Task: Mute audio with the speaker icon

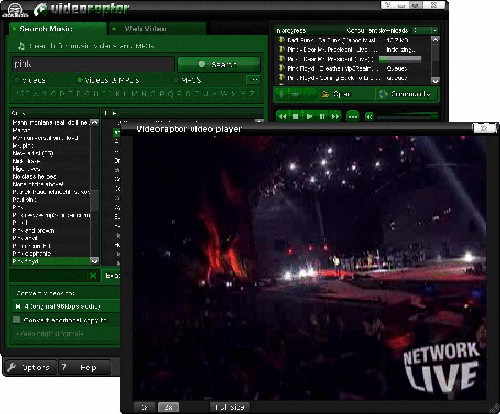Action: (x=369, y=117)
